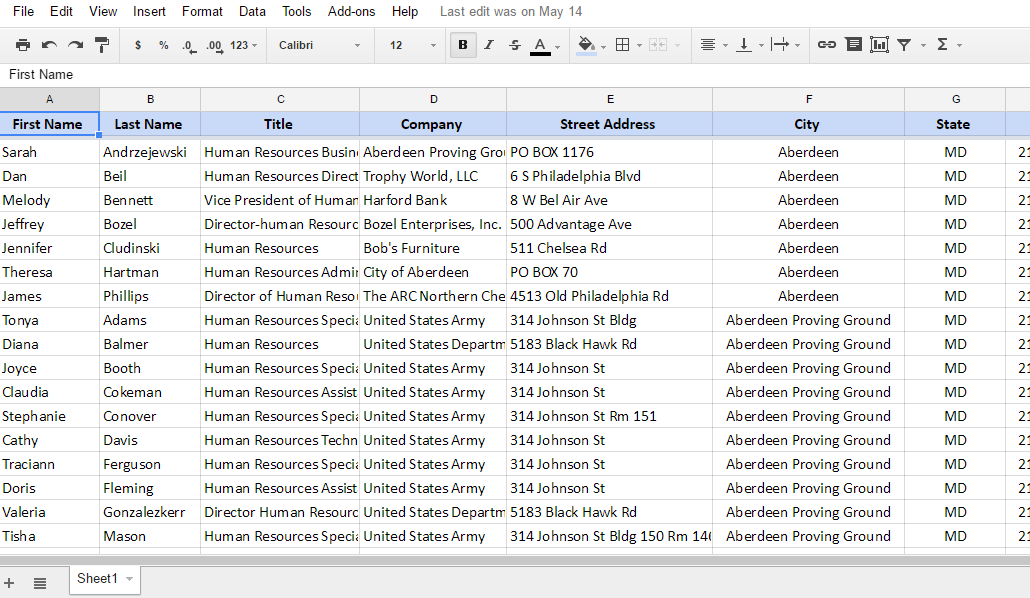Select the Company header cell

(x=433, y=124)
